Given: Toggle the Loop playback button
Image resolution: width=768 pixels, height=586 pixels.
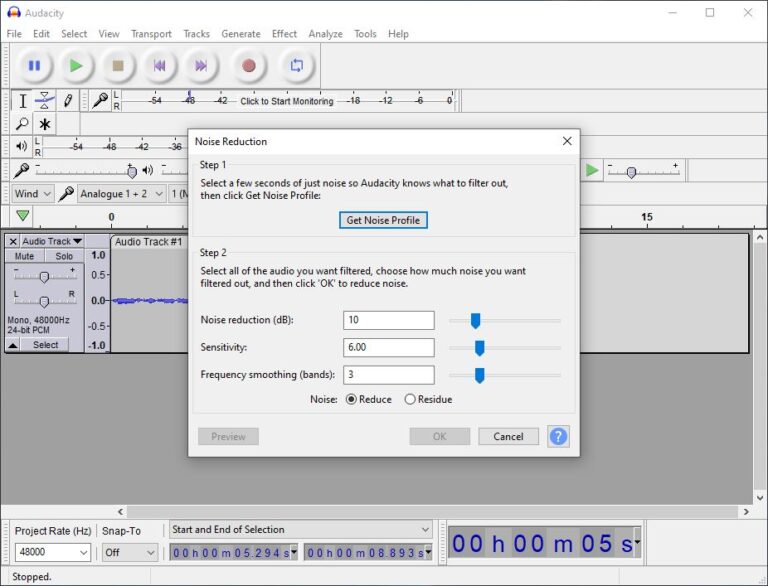Looking at the screenshot, I should point(297,65).
